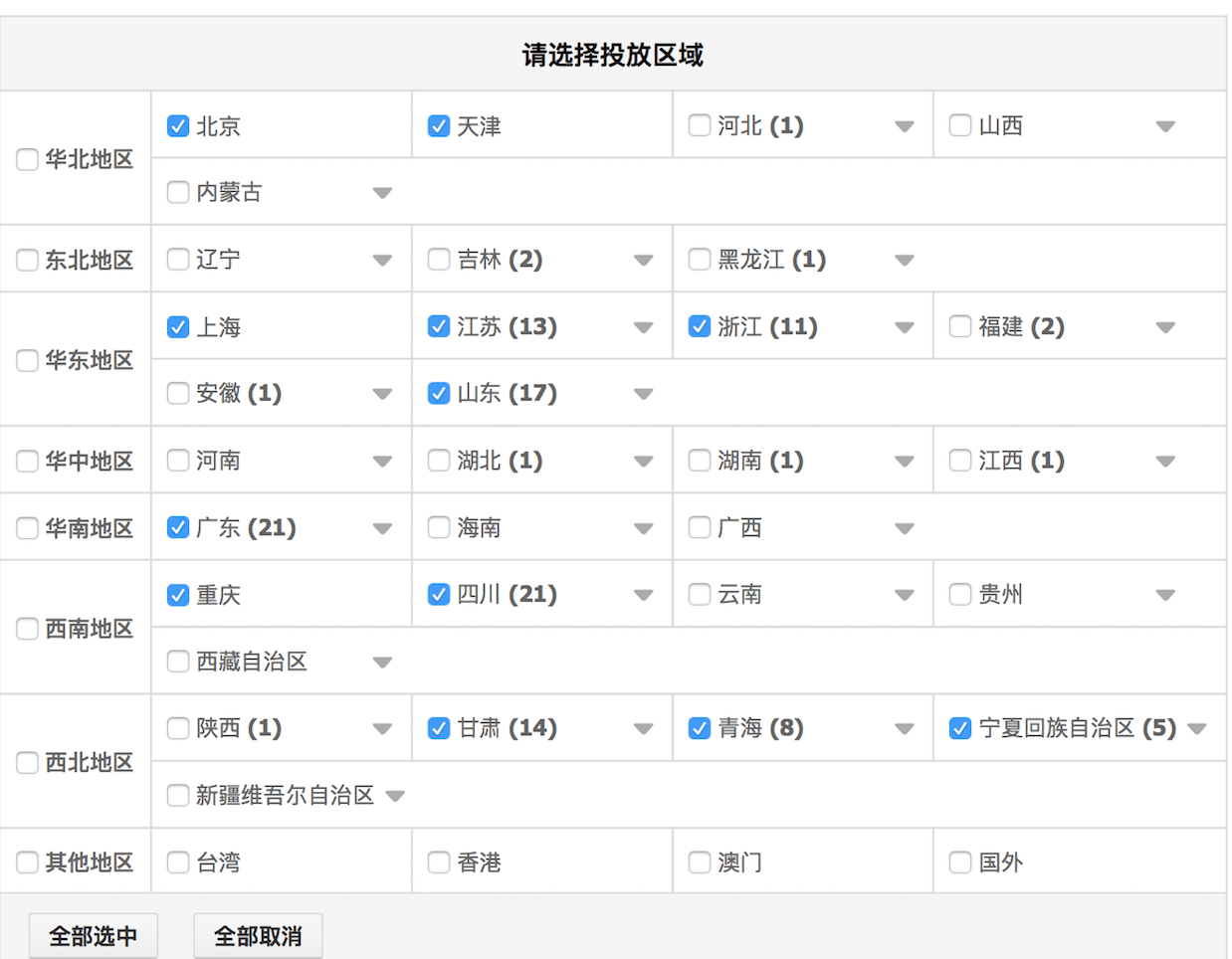Expand the 广东 dropdown arrow

point(382,529)
